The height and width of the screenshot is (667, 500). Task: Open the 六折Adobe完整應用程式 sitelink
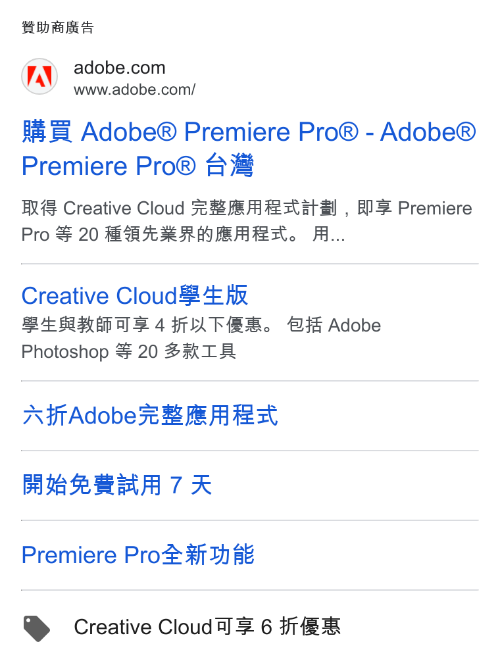[150, 416]
